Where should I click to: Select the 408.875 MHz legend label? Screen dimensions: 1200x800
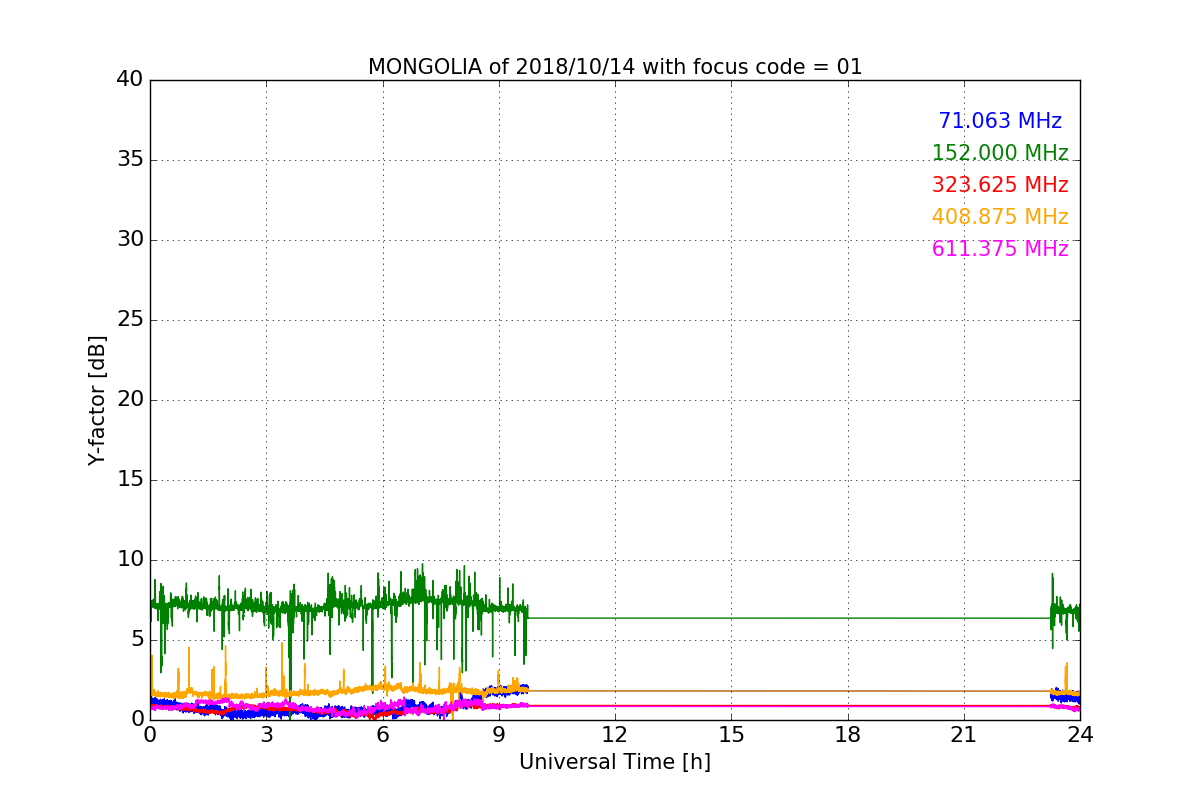coord(1000,217)
